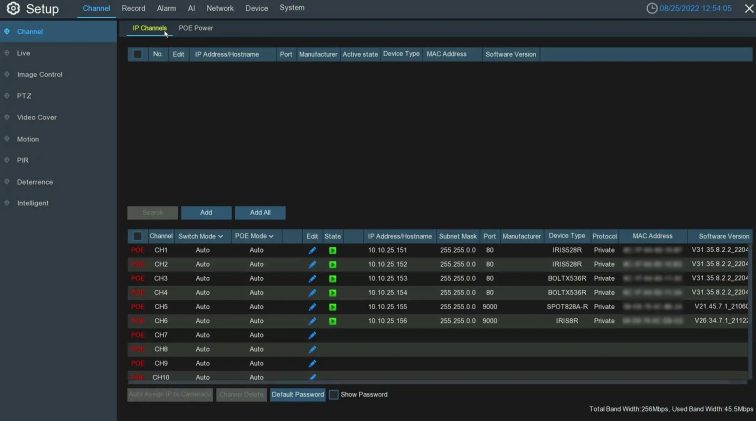The height and width of the screenshot is (421, 756).
Task: Click the green state icon for CH5
Action: tap(332, 307)
